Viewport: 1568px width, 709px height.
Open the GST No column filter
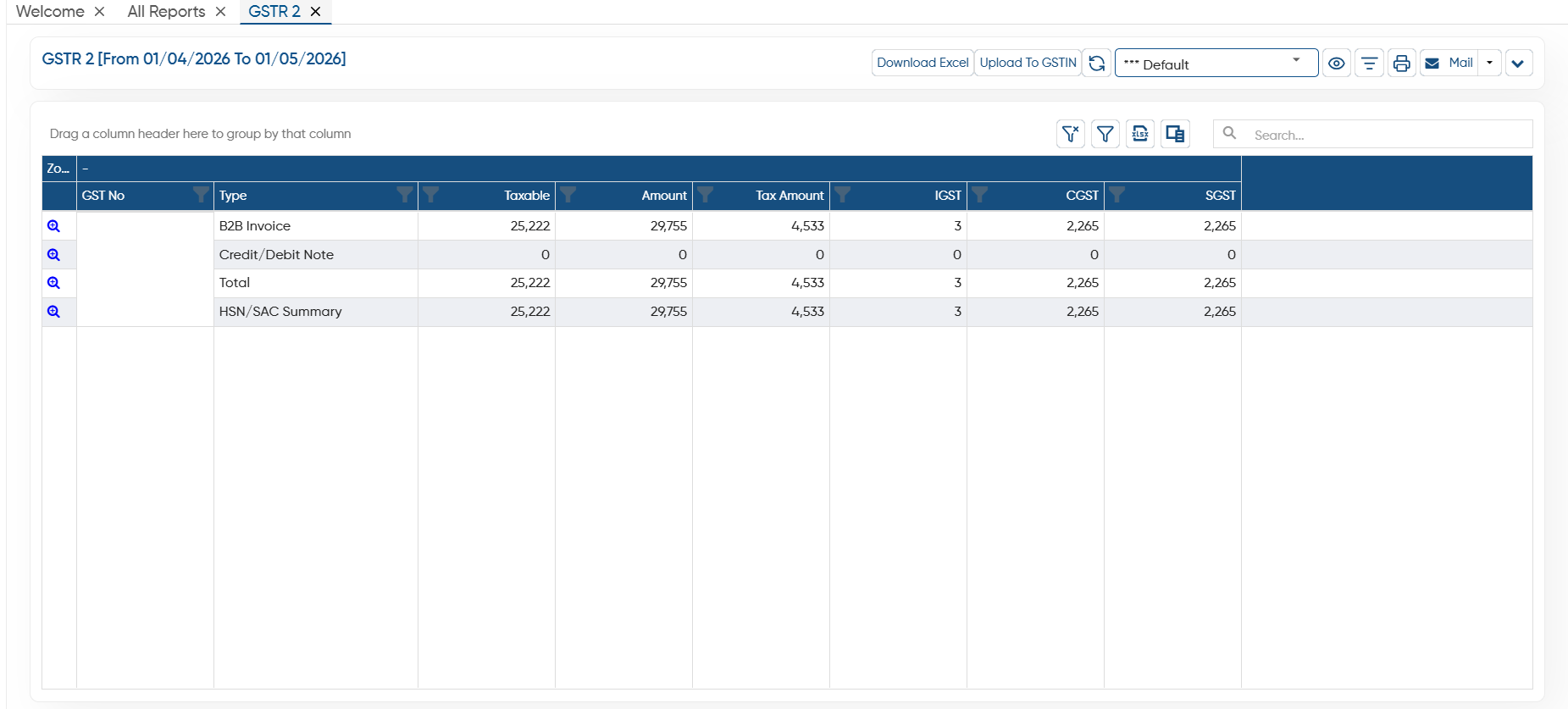tap(200, 195)
